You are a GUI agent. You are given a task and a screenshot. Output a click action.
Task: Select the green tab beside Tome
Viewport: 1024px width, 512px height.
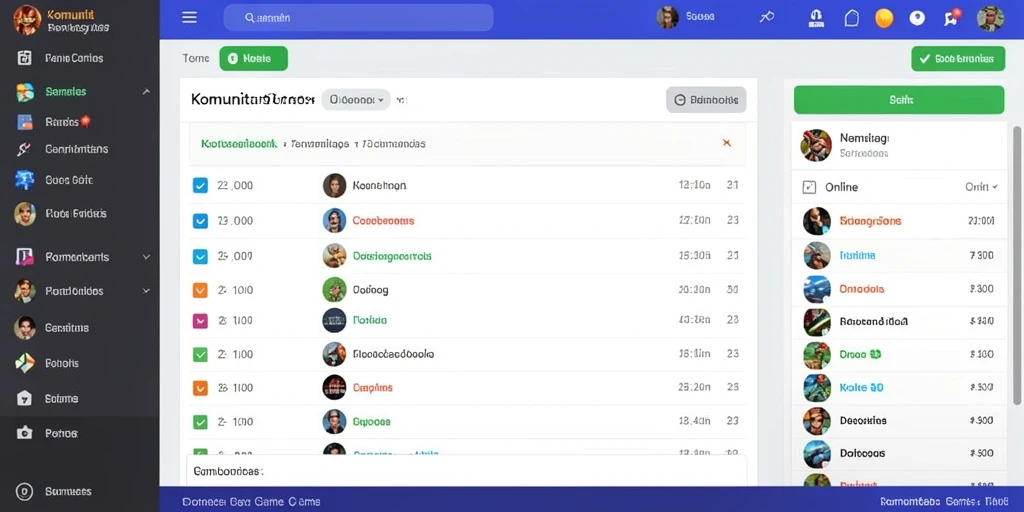(253, 58)
